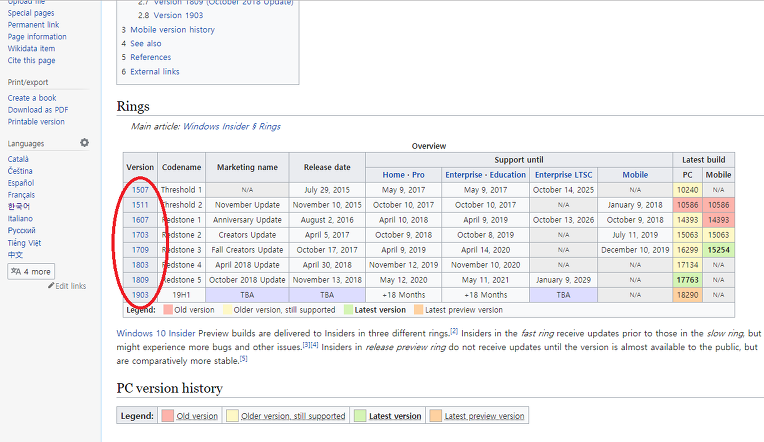The image size is (764, 442).
Task: Open version 1903 link
Action: click(140, 295)
